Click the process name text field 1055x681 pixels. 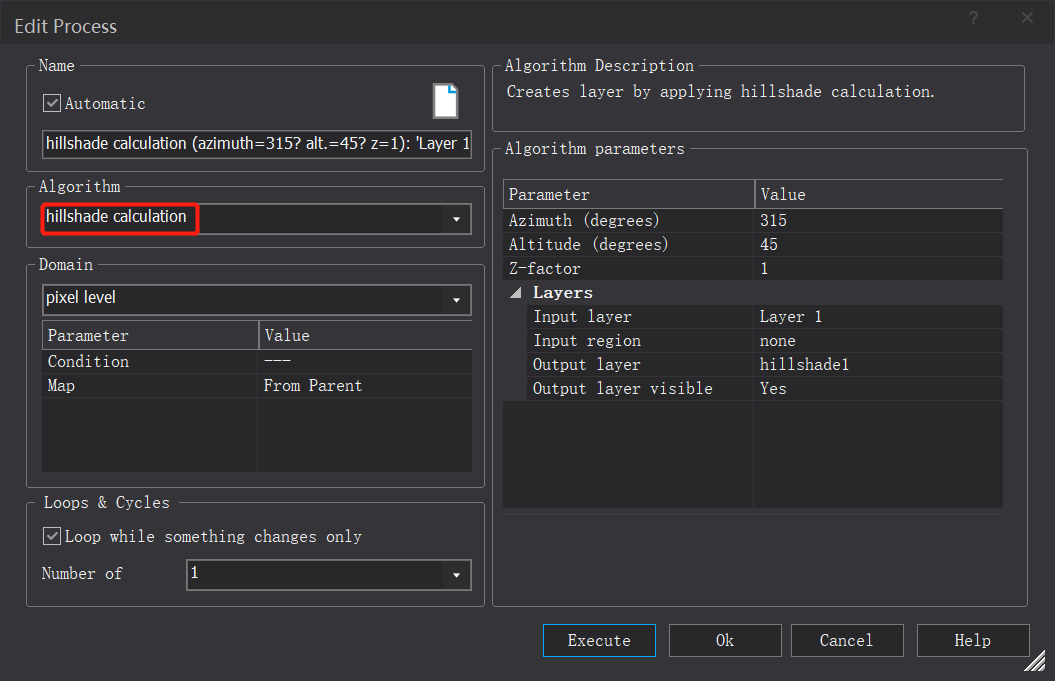tap(256, 144)
